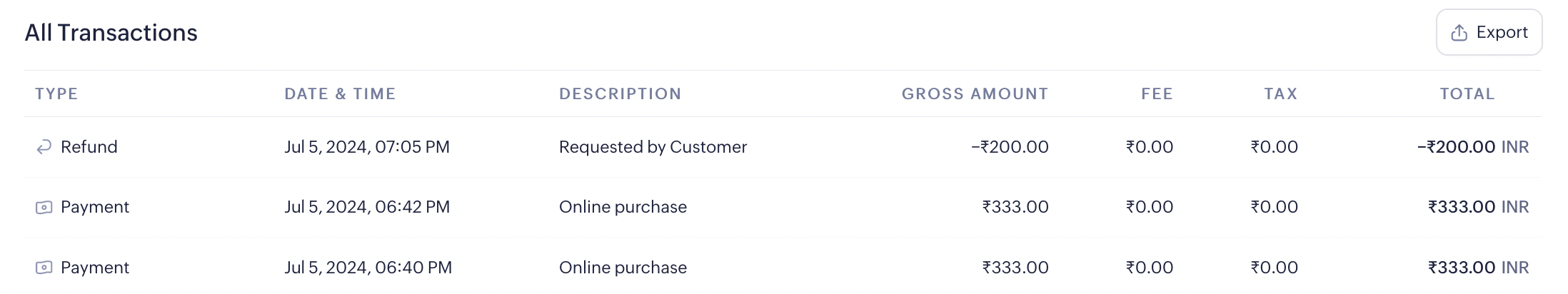The height and width of the screenshot is (294, 1568).
Task: Click the 06:42 PM Payment icon
Action: [44, 208]
